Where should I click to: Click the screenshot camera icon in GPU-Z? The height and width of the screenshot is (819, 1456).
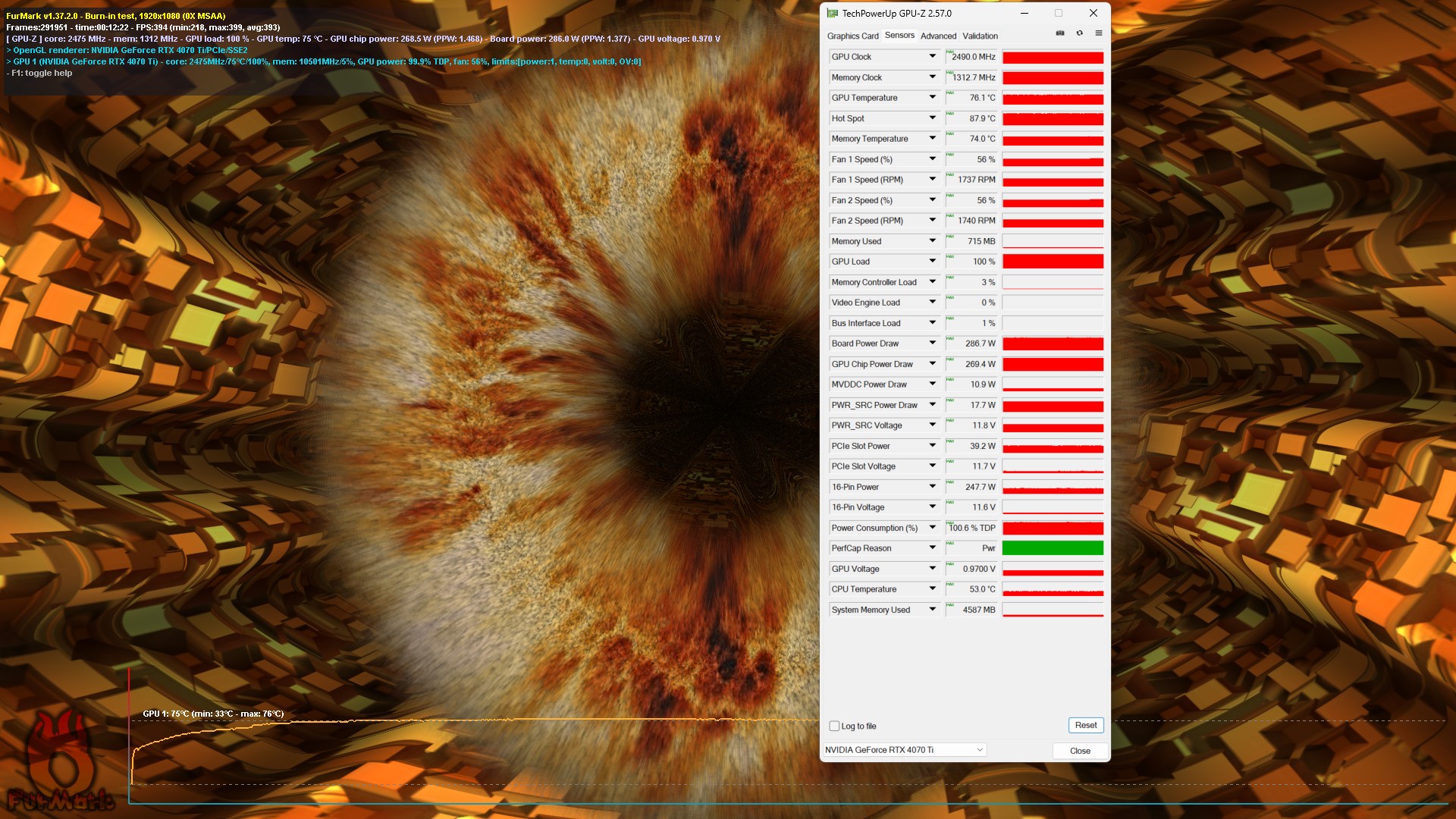pyautogui.click(x=1060, y=33)
